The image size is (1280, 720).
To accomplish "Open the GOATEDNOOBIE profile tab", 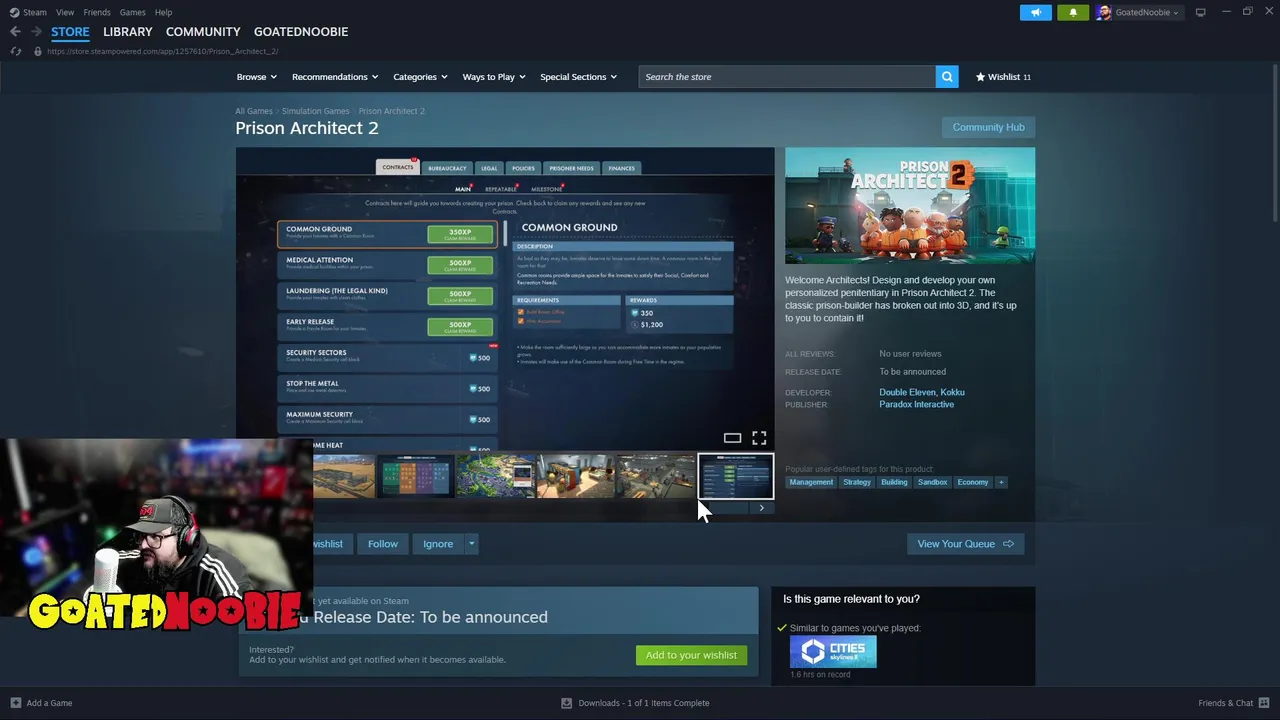I will click(301, 32).
